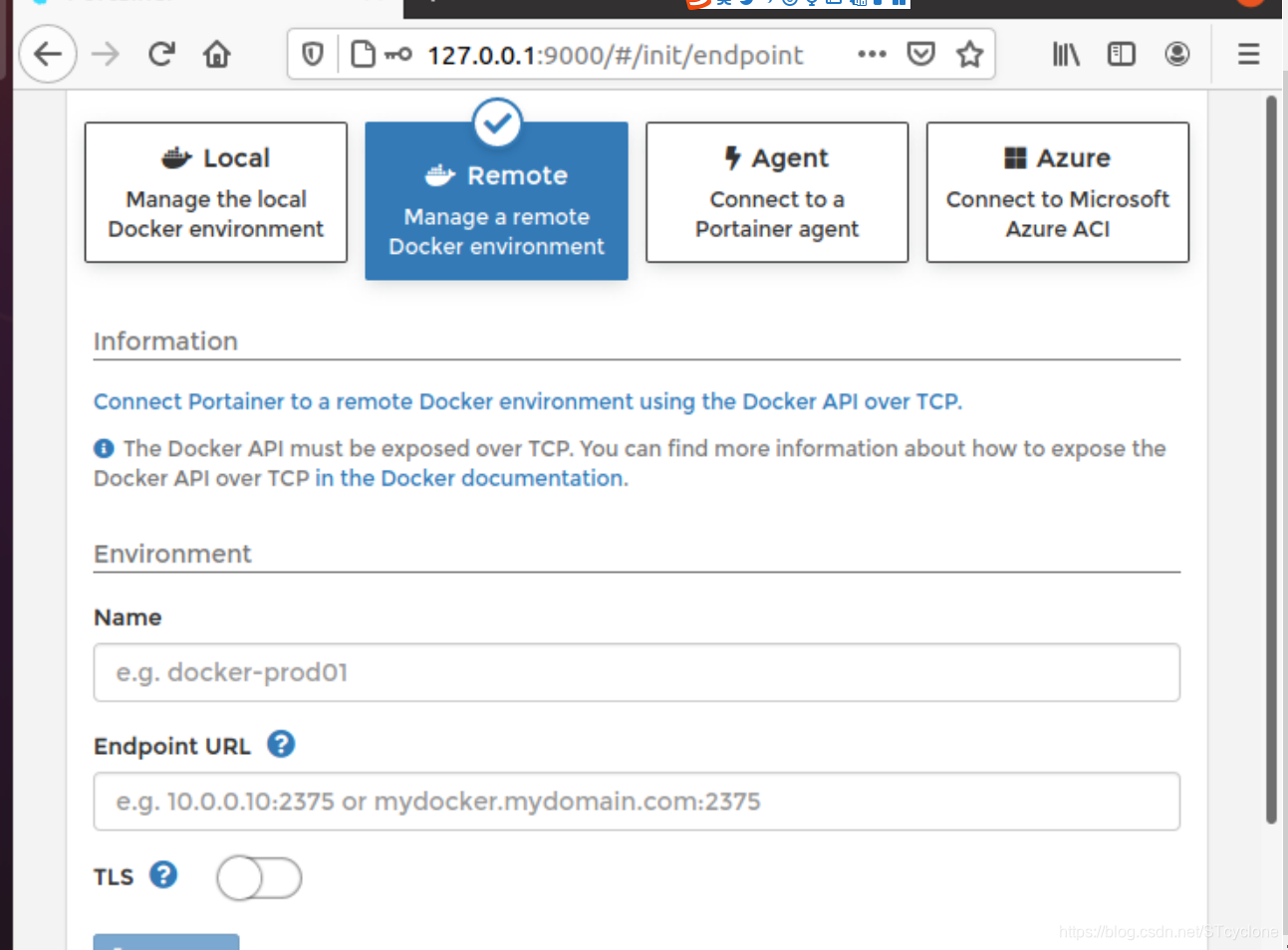
Task: Open the Docker documentation link
Action: point(471,478)
